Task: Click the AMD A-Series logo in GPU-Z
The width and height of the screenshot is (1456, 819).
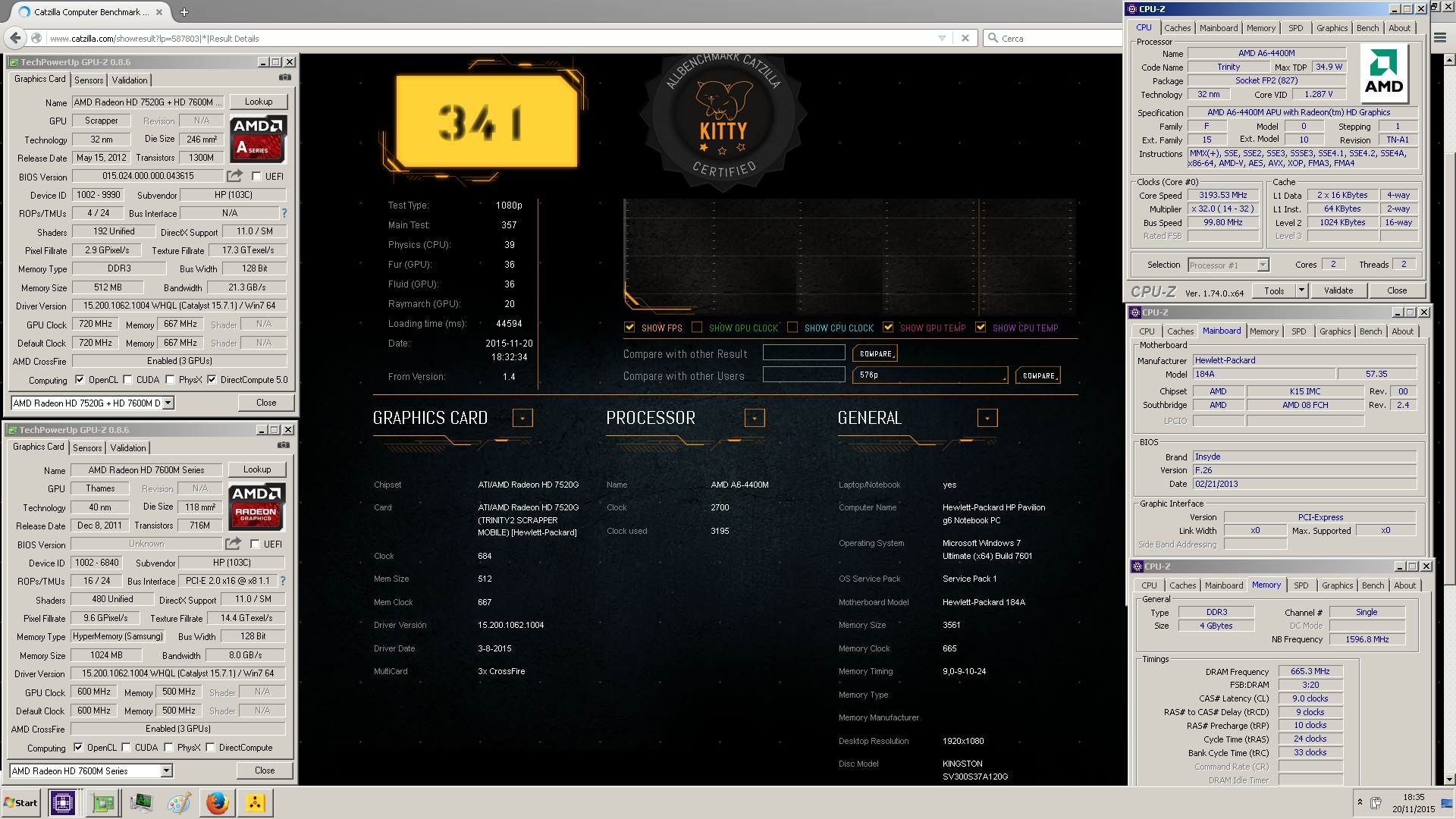Action: click(x=258, y=139)
